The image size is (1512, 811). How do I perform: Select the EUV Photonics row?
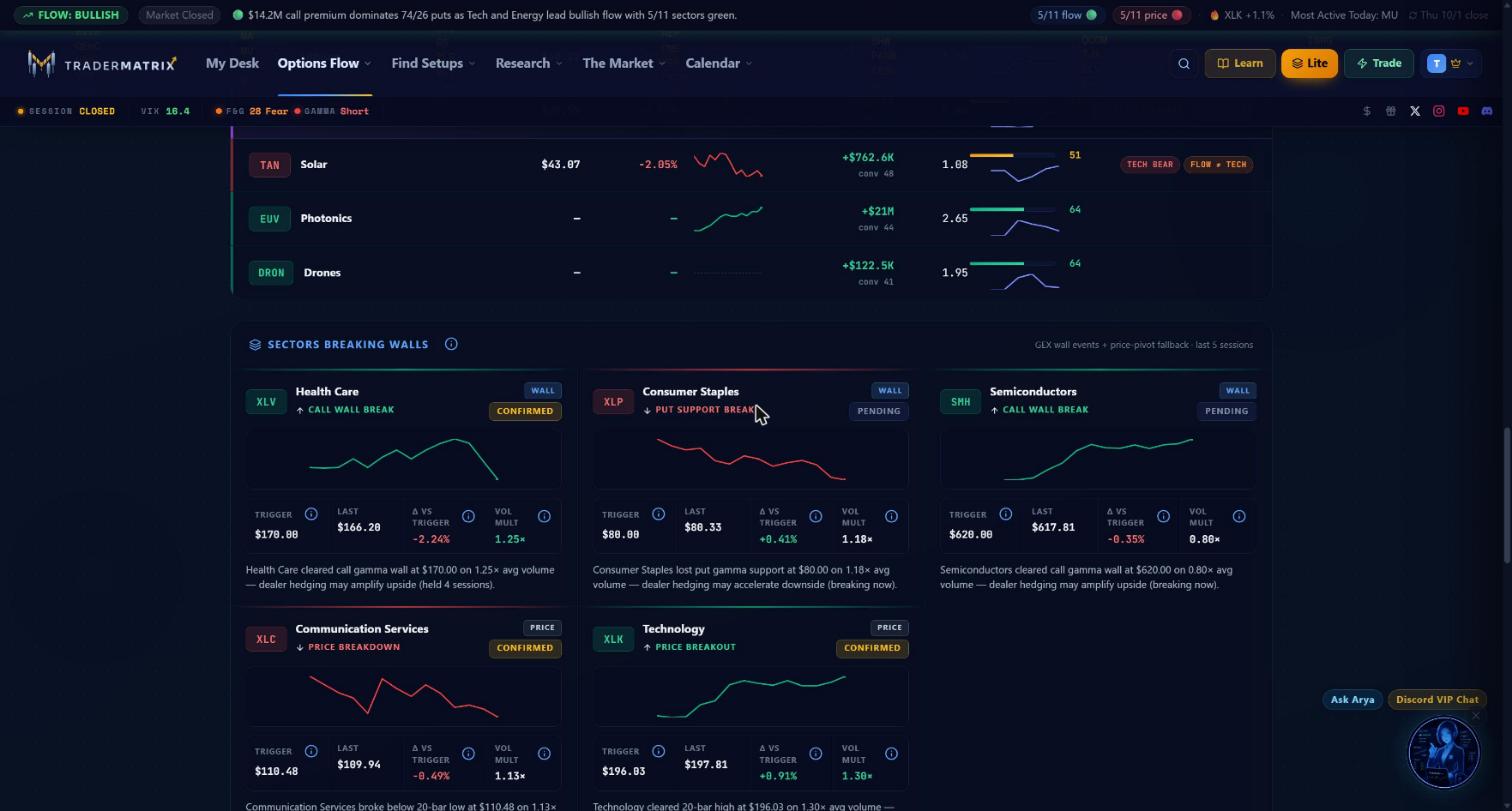751,218
